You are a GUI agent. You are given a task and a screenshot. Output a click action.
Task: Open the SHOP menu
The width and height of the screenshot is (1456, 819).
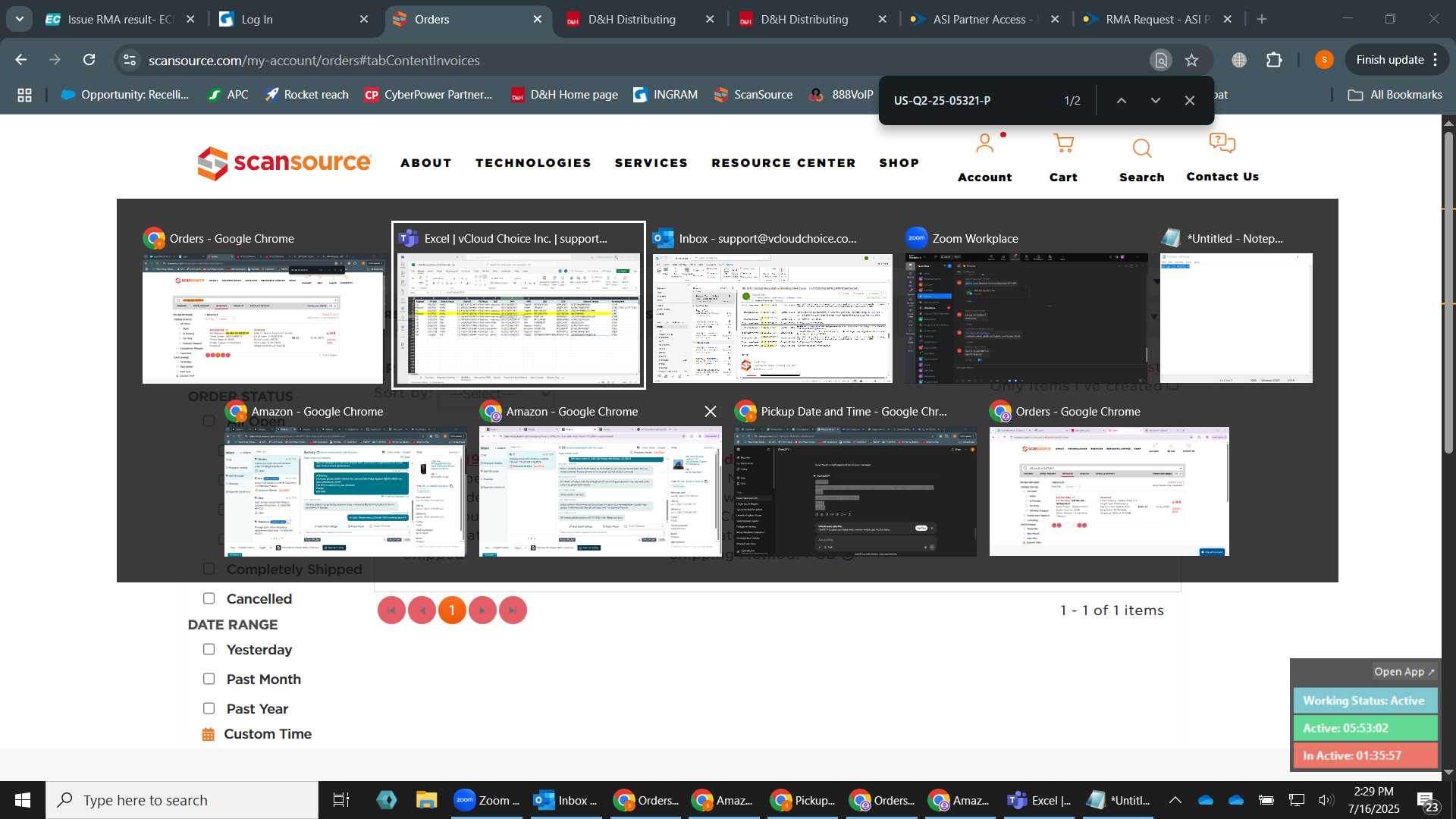tap(899, 163)
